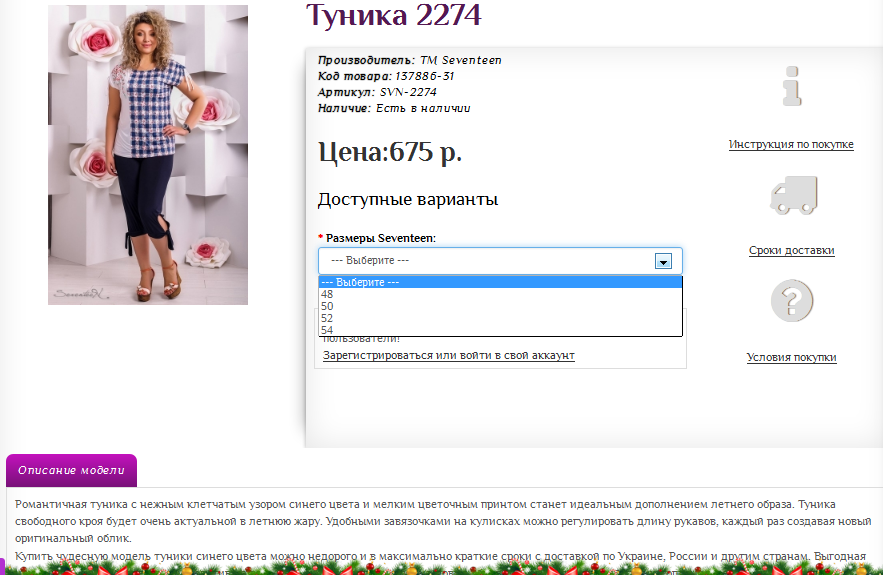Click the Доступные варианты heading
The image size is (883, 575).
408,199
